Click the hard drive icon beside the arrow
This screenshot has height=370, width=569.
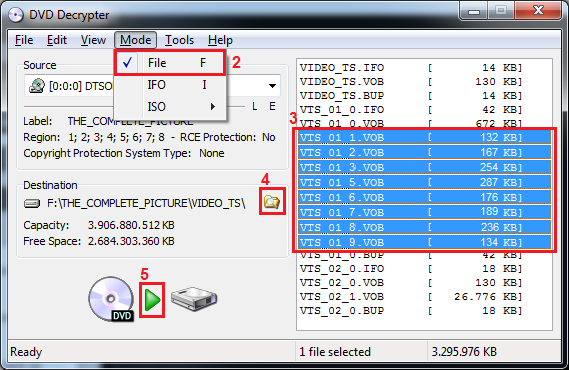(x=194, y=299)
